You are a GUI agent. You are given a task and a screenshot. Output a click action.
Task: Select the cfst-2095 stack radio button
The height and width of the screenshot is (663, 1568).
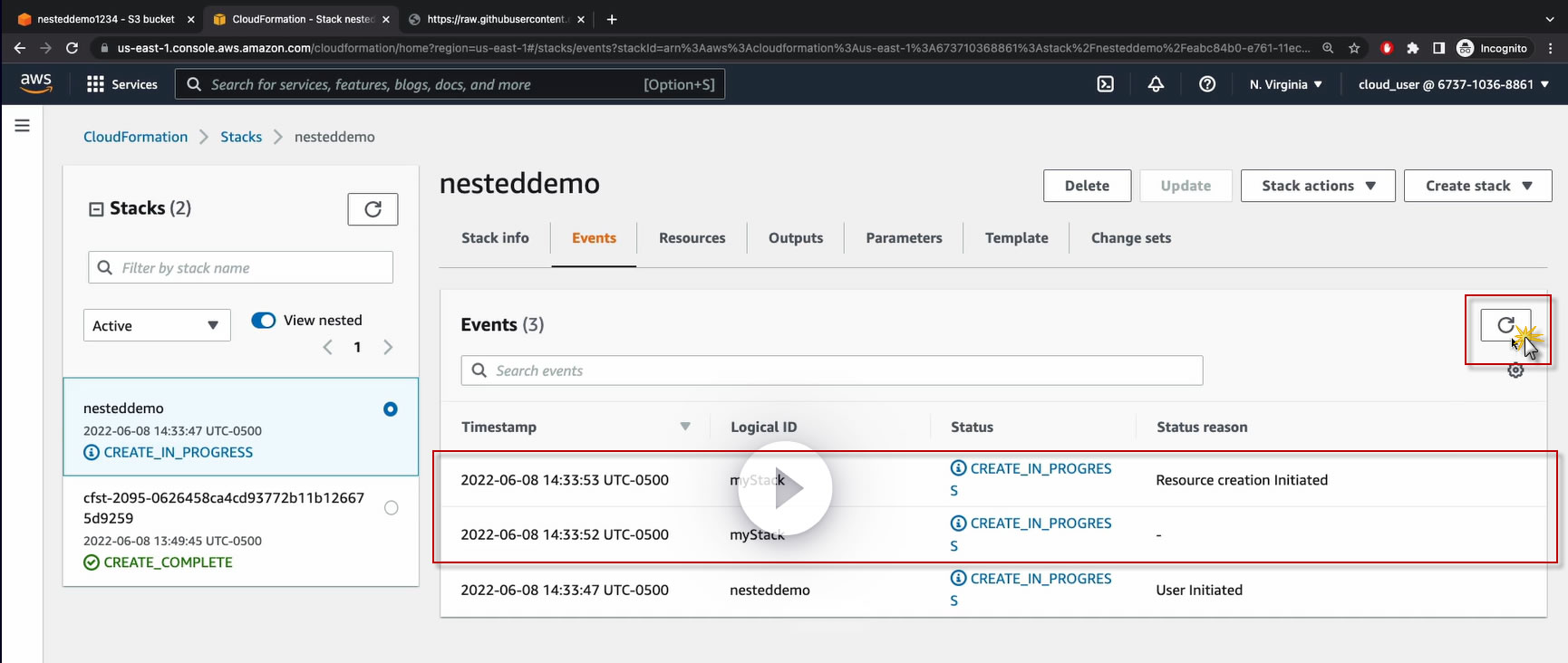[x=391, y=508]
